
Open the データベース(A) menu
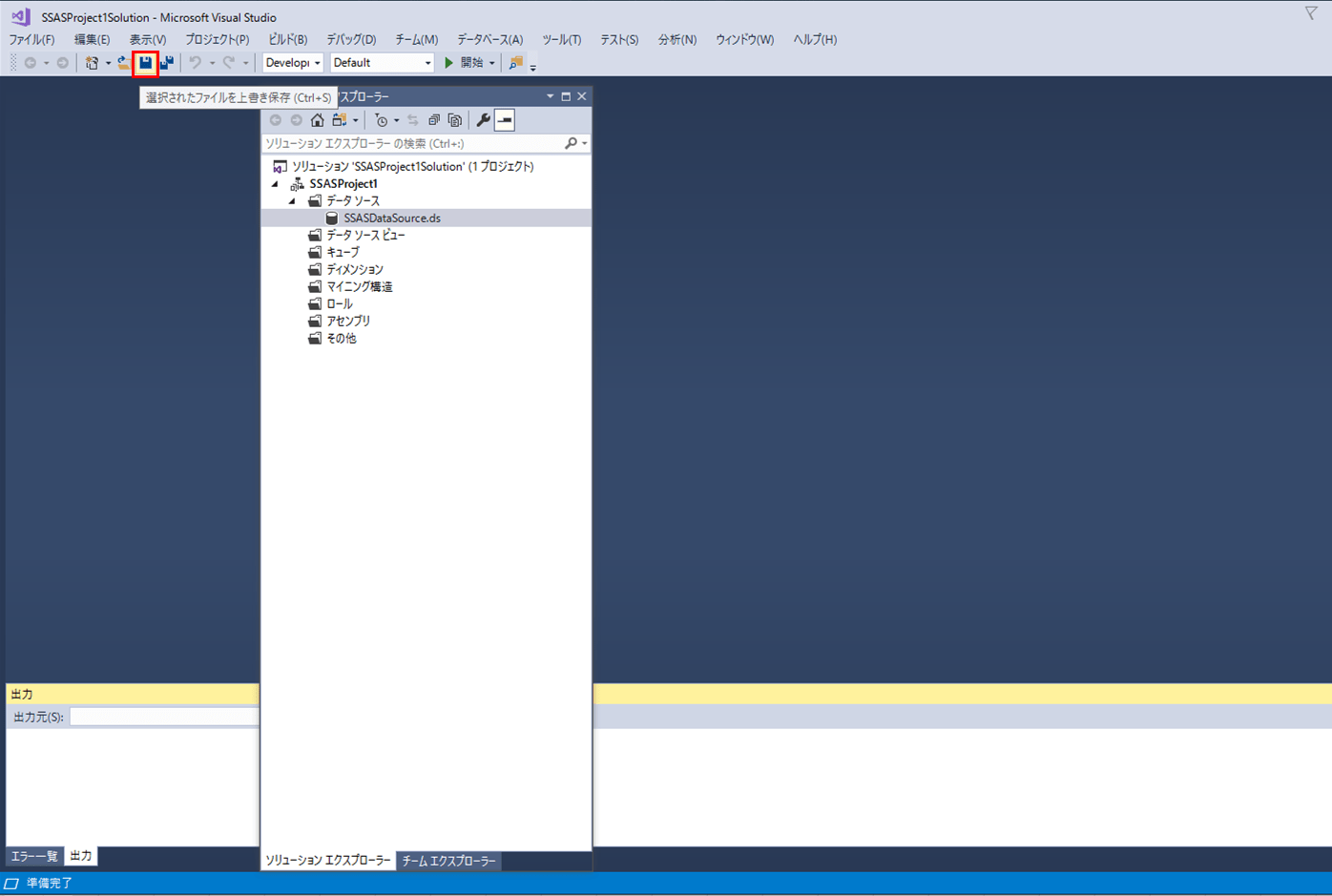click(x=489, y=40)
